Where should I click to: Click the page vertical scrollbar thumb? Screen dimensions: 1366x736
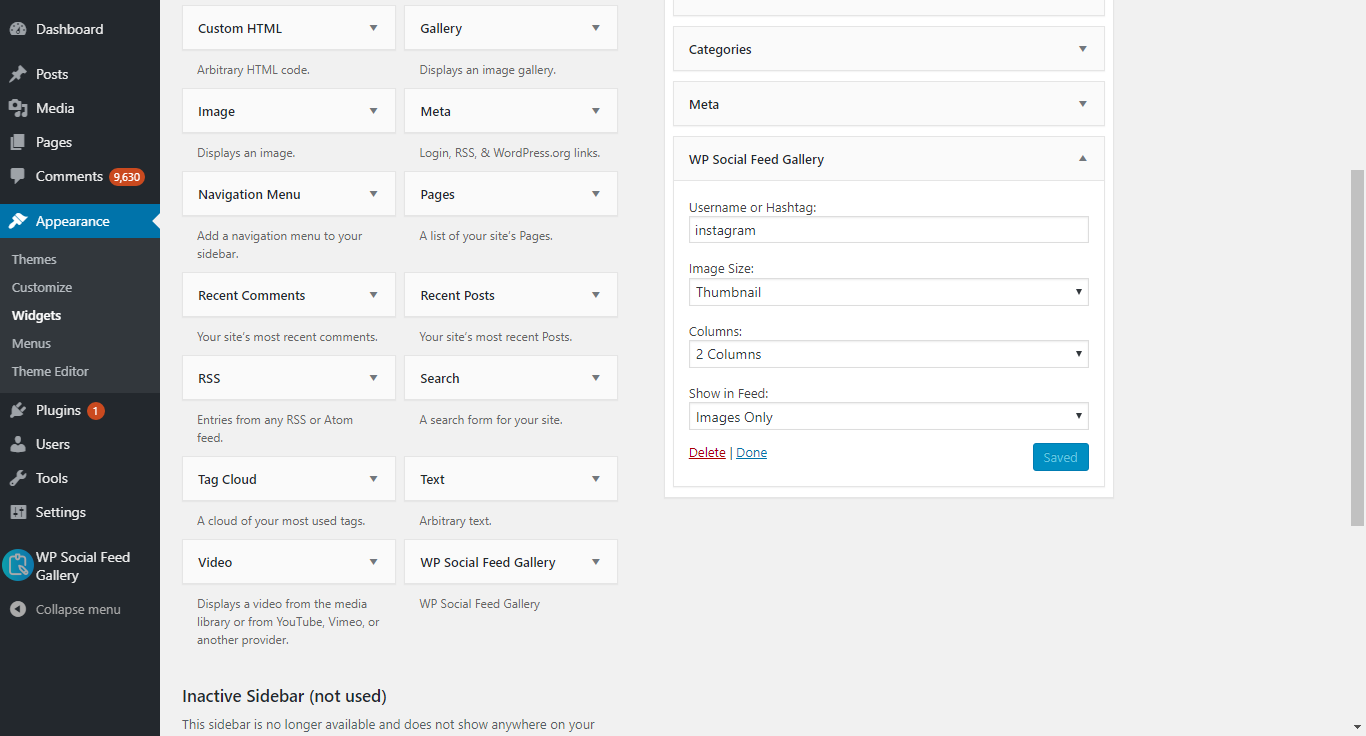pos(1357,347)
